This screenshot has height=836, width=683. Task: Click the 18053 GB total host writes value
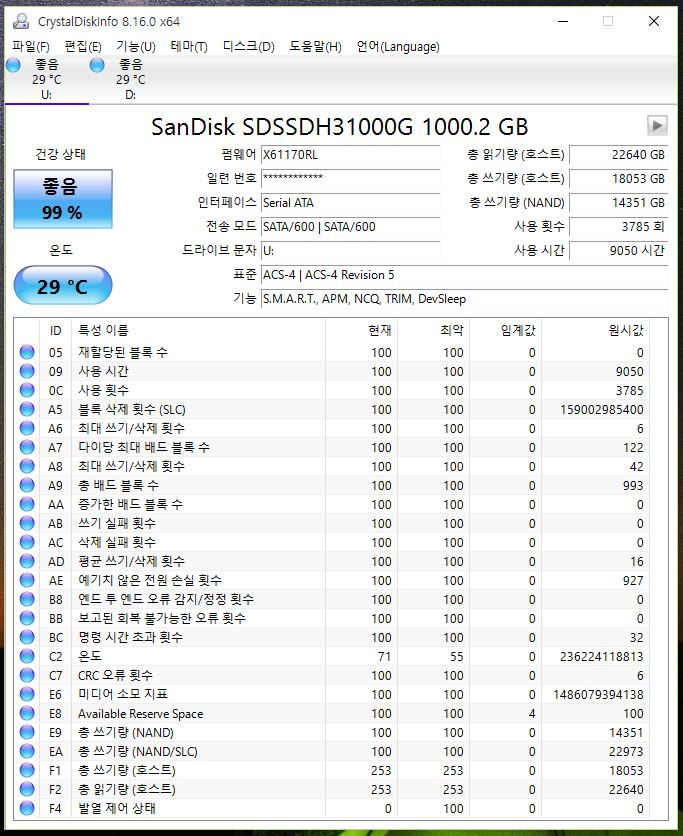[618, 178]
